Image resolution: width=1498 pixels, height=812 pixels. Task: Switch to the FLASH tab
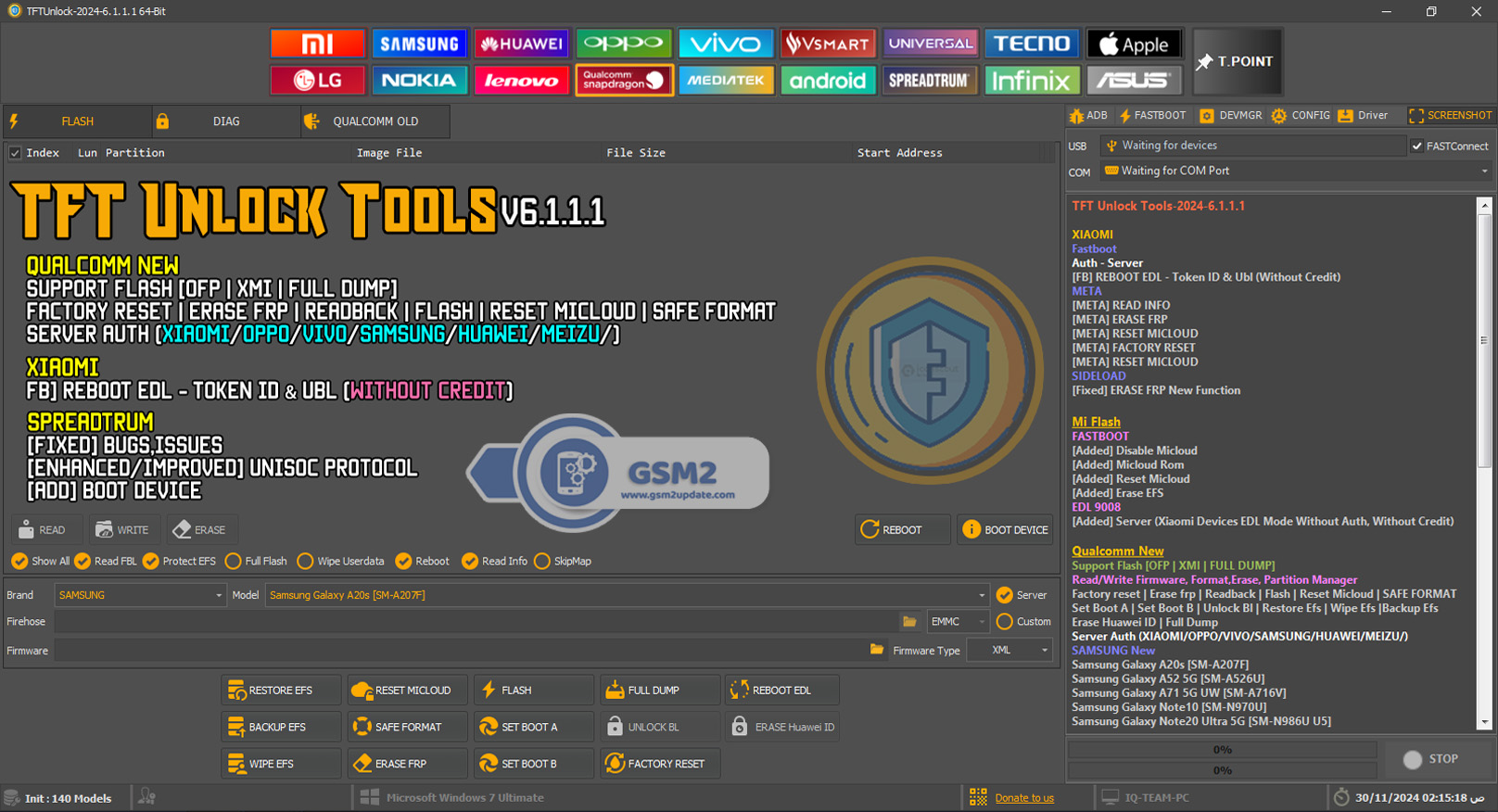click(x=77, y=121)
